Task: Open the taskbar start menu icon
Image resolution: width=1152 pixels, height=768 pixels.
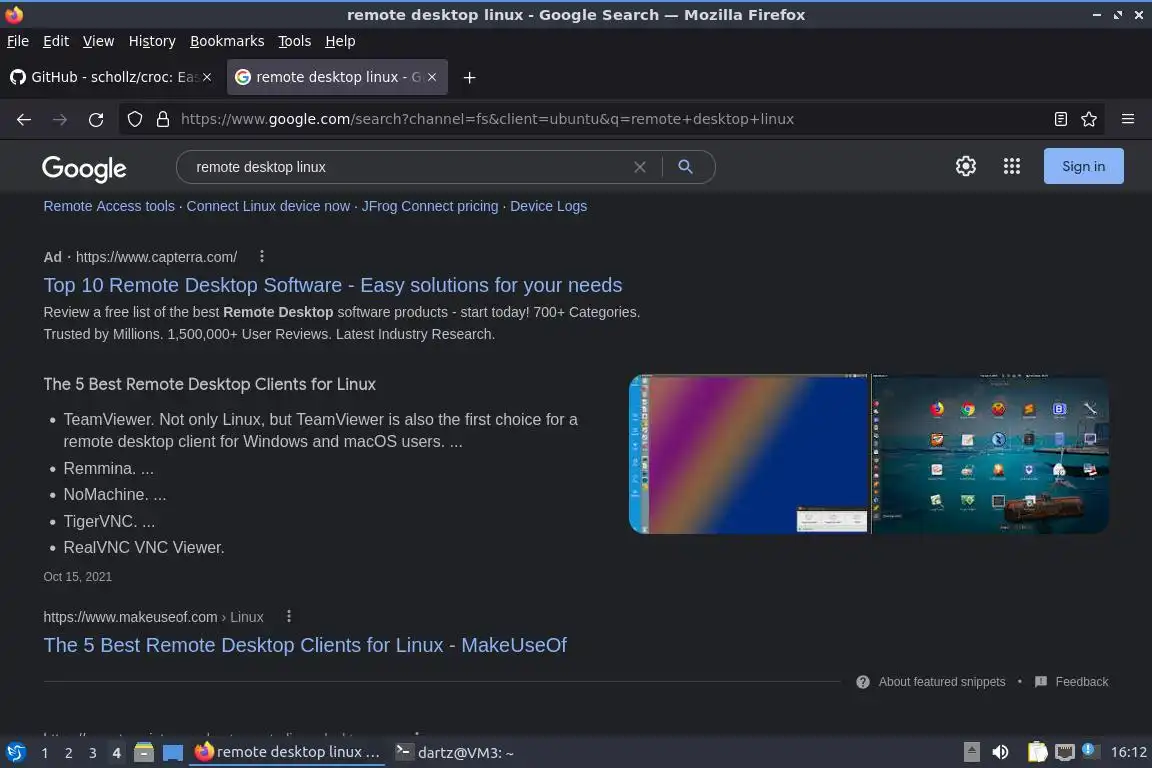Action: coord(15,753)
